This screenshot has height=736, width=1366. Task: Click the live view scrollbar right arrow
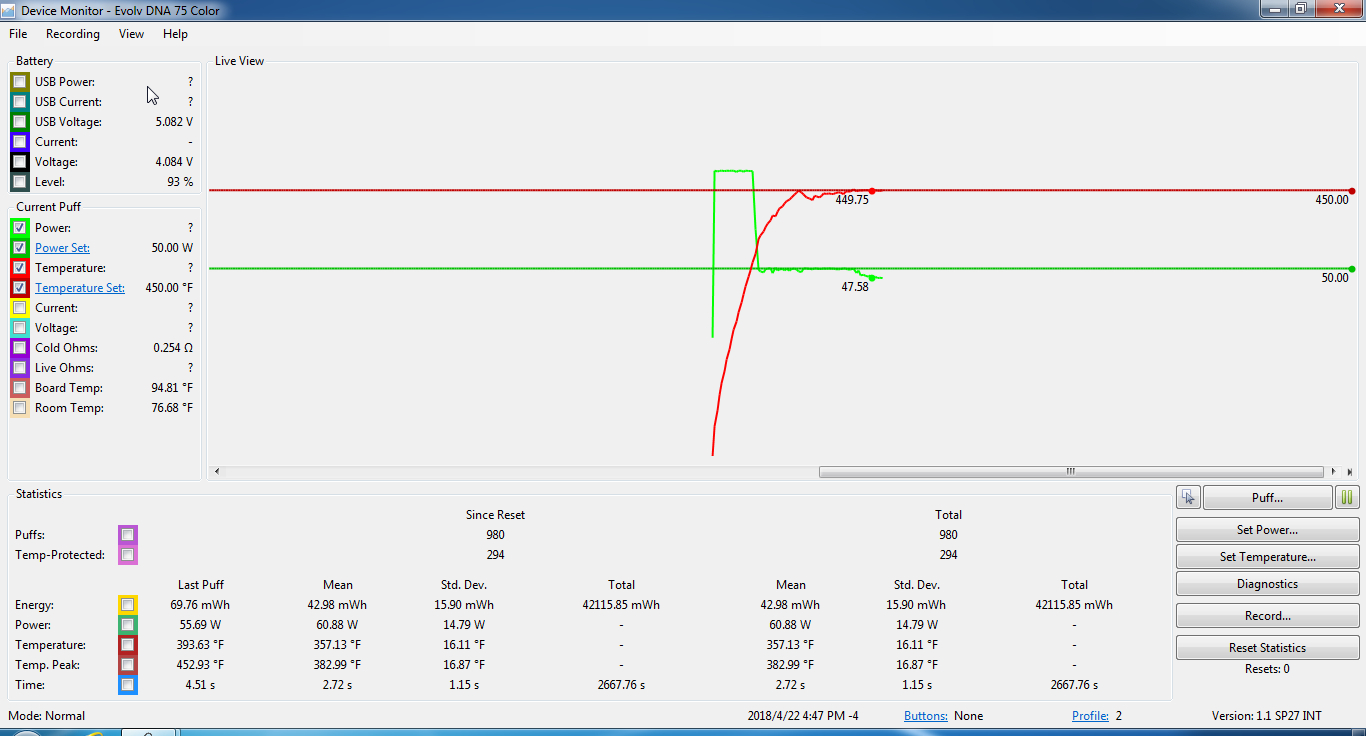(x=1333, y=471)
